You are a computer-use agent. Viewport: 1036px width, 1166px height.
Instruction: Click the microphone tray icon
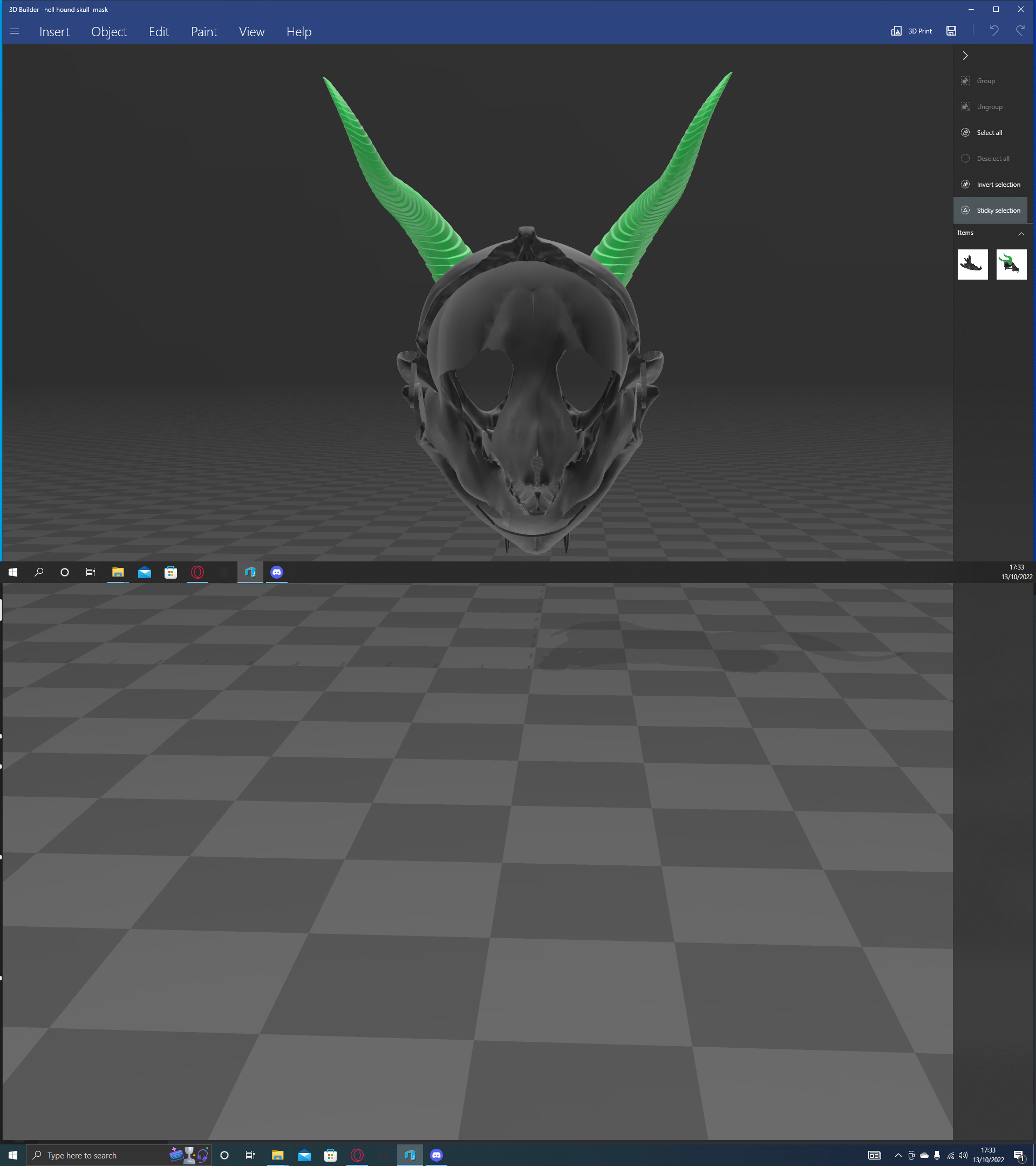click(x=937, y=1155)
